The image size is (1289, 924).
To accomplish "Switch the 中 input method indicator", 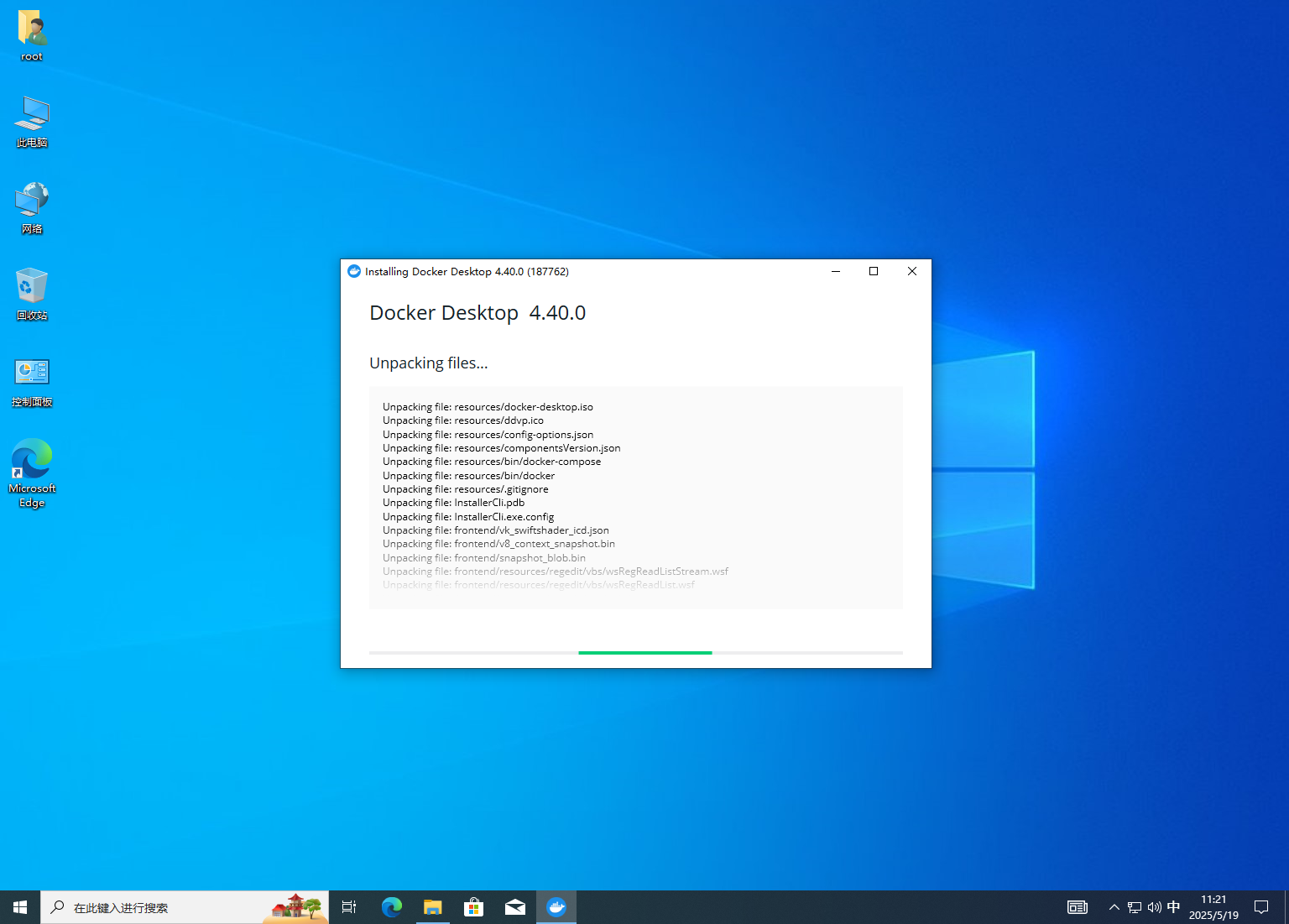I will coord(1173,907).
